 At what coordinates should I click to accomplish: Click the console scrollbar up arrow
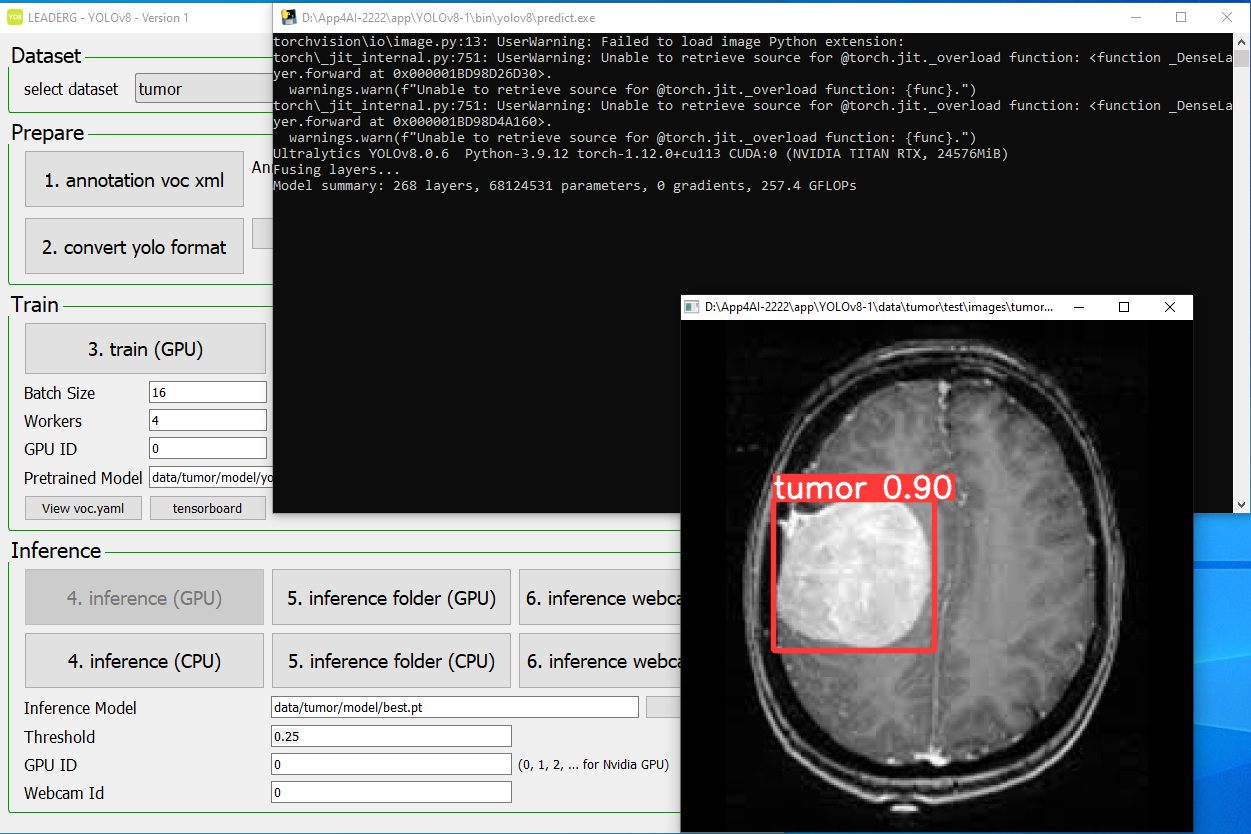tap(1241, 41)
